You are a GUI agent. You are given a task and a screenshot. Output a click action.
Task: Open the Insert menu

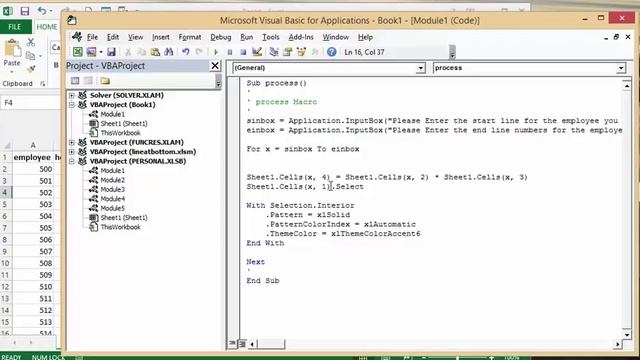point(160,37)
